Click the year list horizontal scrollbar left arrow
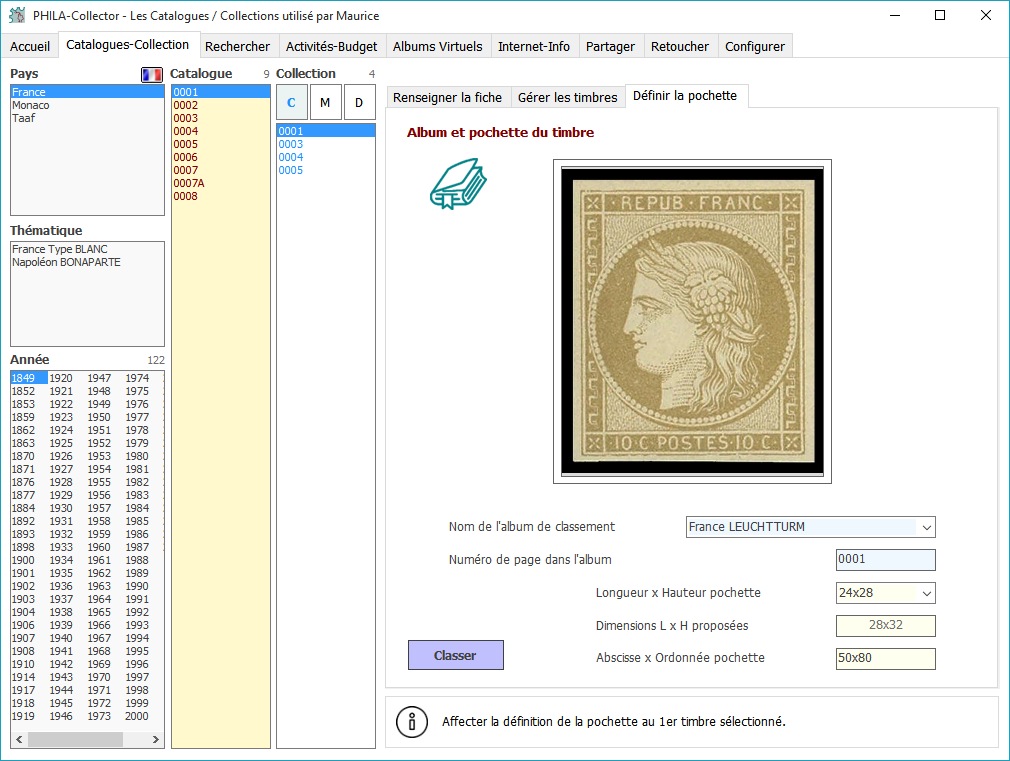This screenshot has width=1010, height=761. 19,739
